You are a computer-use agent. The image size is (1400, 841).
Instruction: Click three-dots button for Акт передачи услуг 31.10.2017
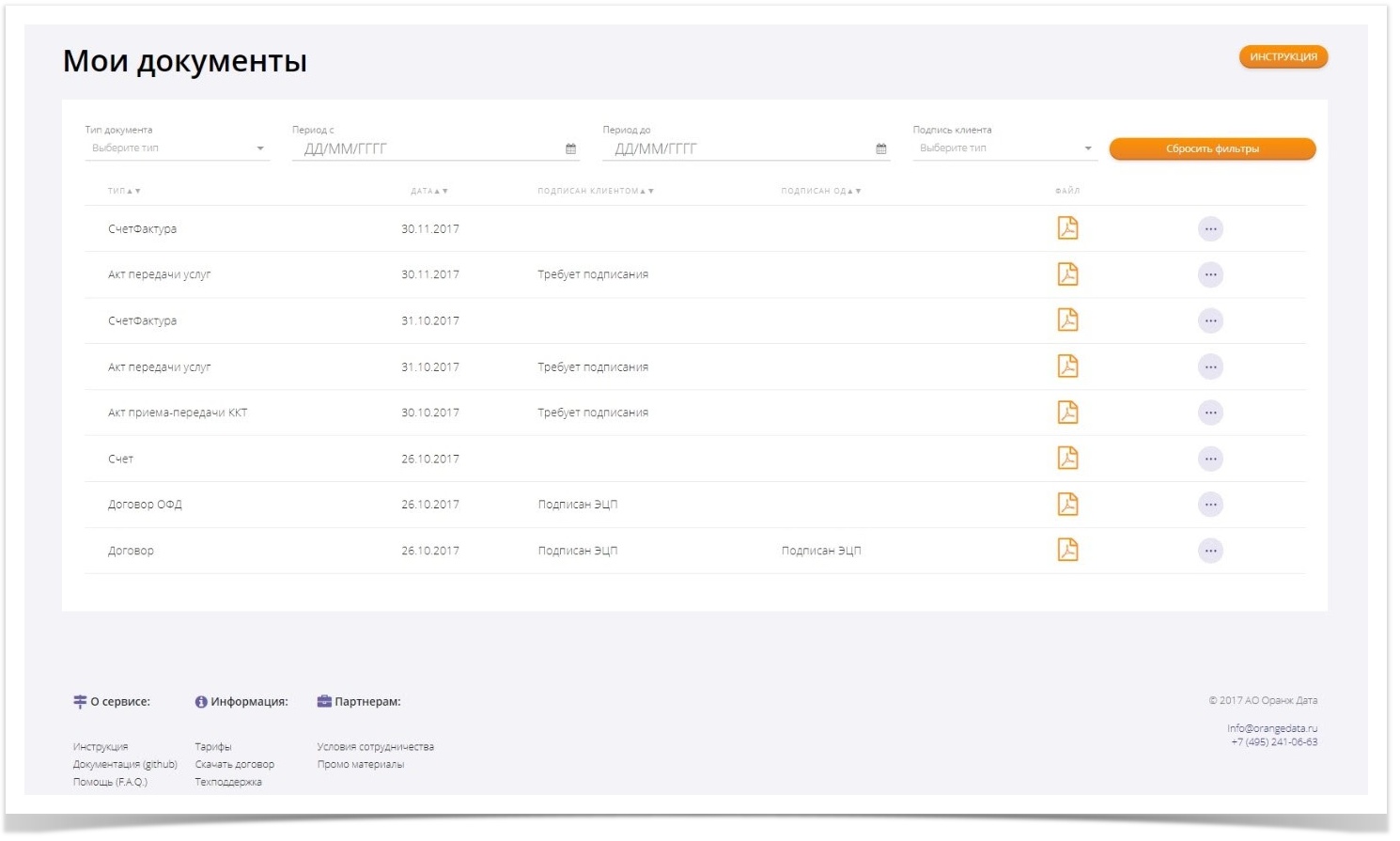(1210, 367)
